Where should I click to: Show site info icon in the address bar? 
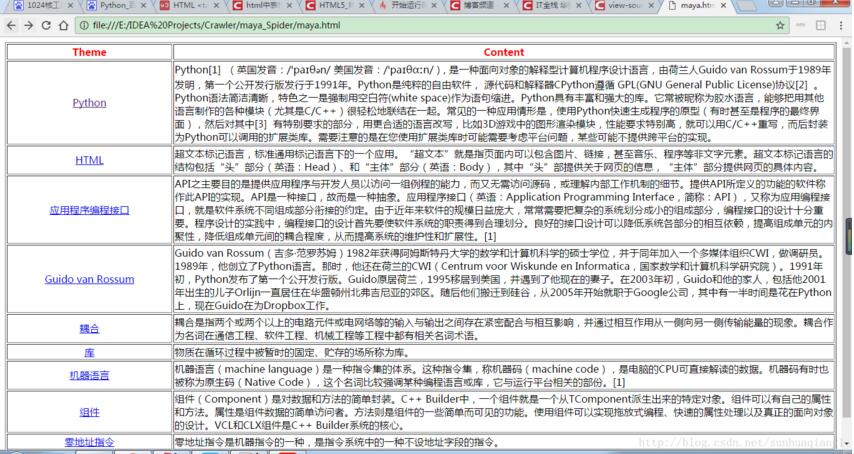83,26
